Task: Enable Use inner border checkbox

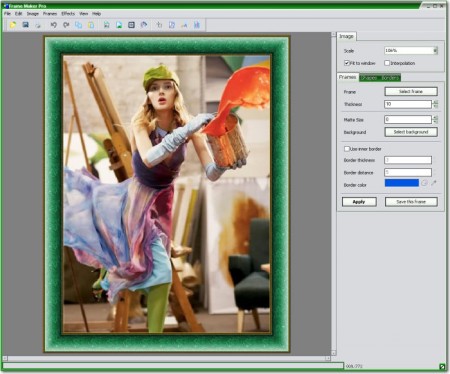Action: 347,149
